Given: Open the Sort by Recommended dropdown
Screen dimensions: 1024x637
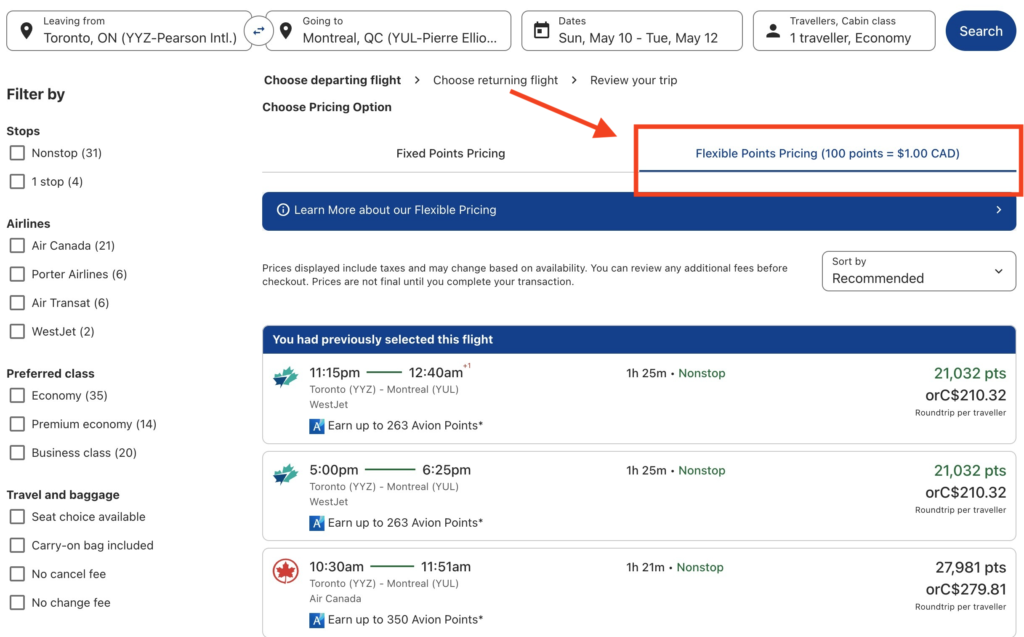Looking at the screenshot, I should tap(917, 271).
